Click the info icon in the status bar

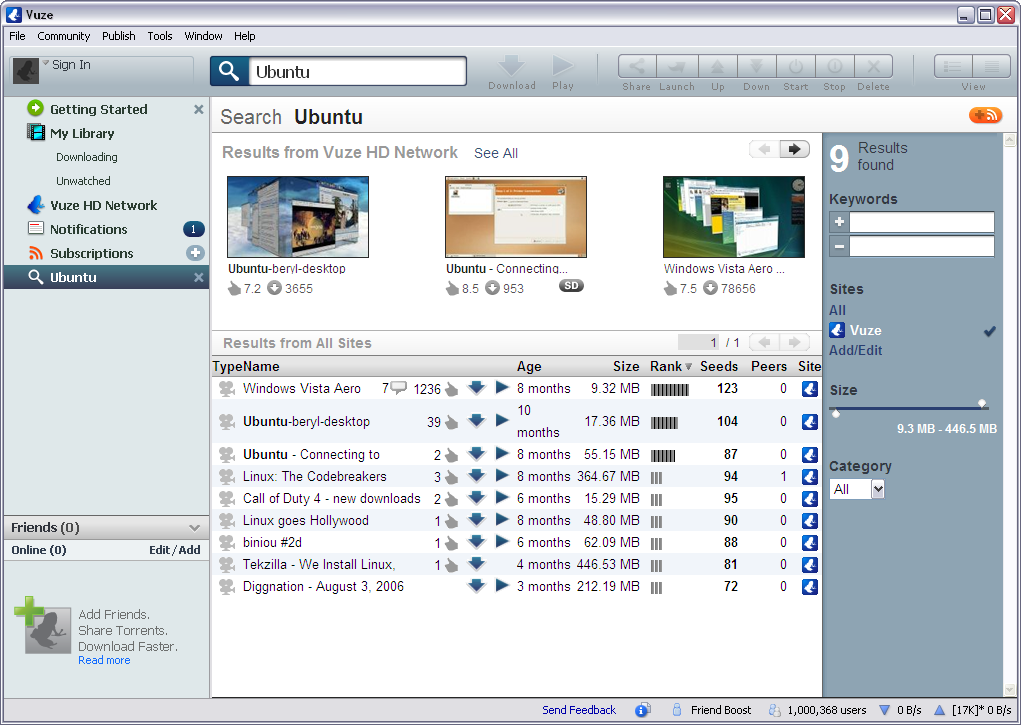tap(643, 710)
